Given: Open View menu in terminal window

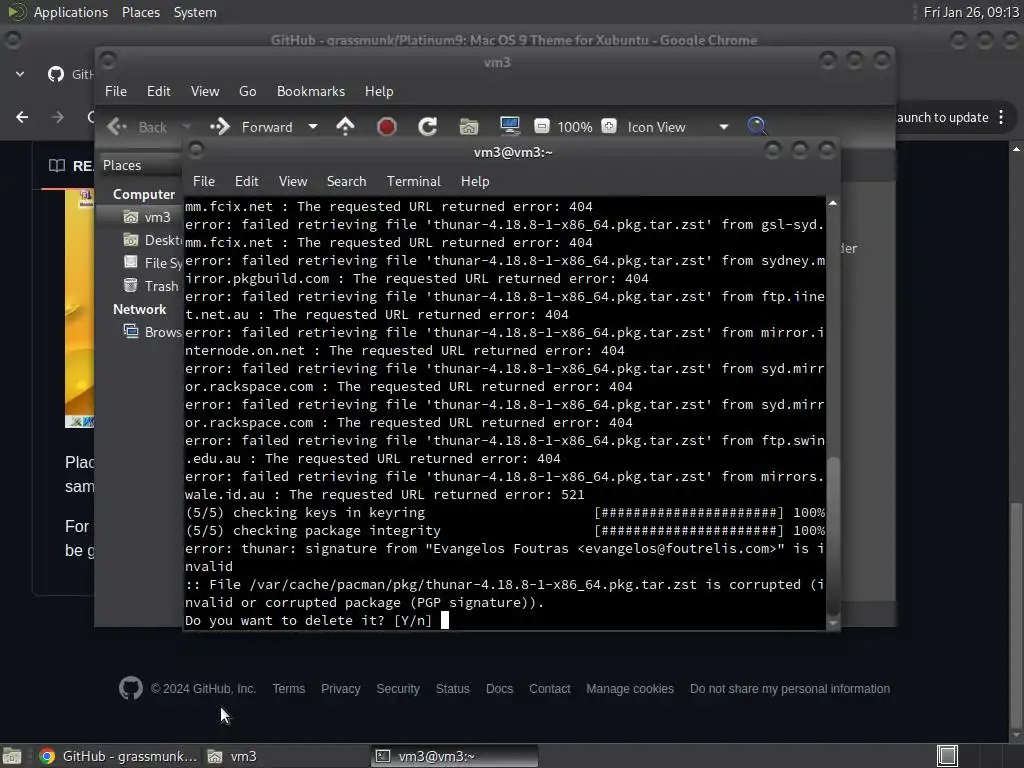Looking at the screenshot, I should [x=293, y=182].
